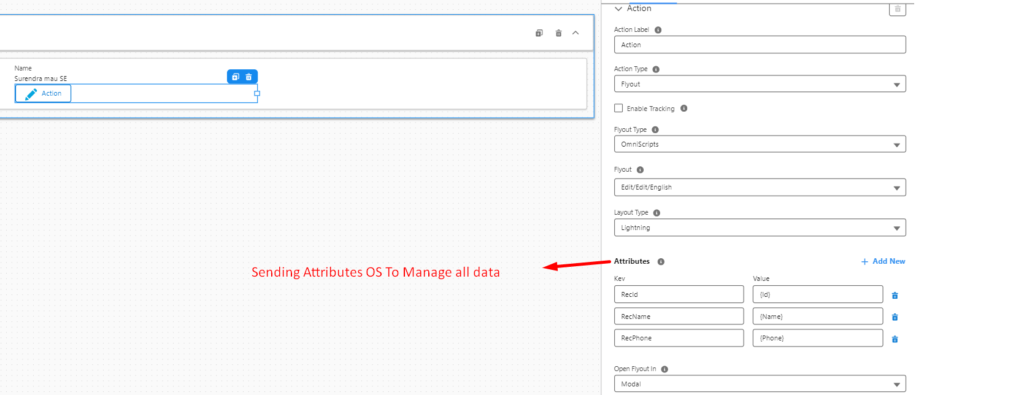Click the 'Surendra mau SE' name text

point(40,78)
